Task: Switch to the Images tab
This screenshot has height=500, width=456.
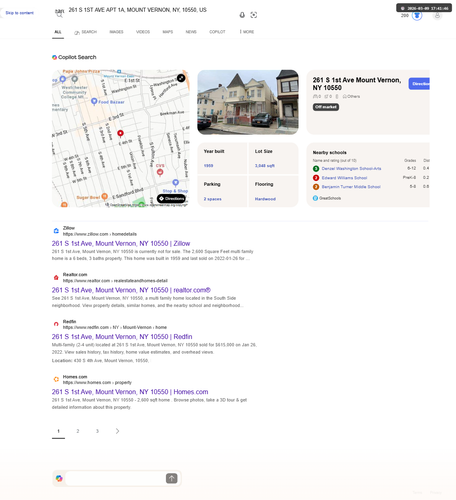Action: coord(116,32)
